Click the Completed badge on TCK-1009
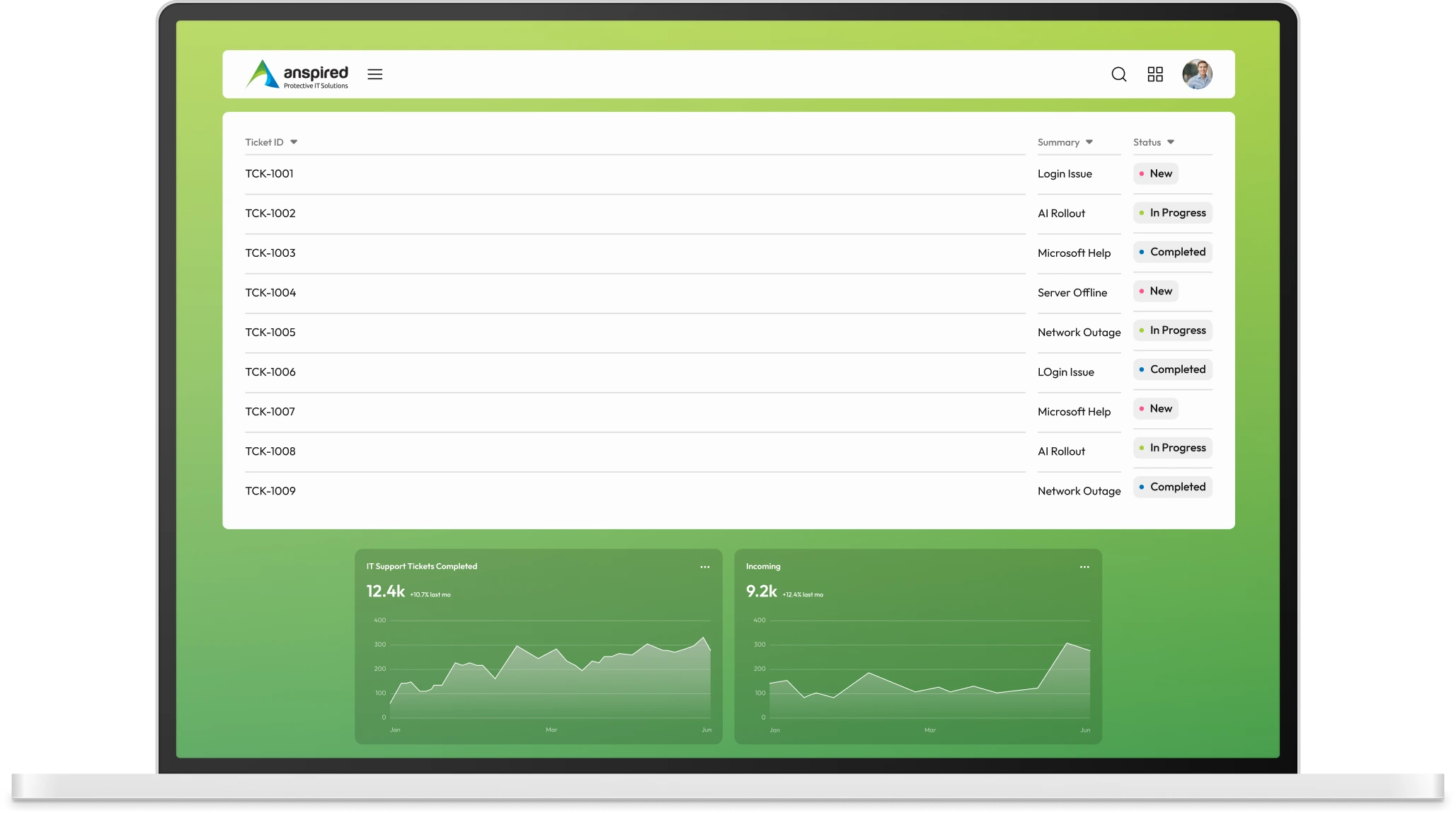The width and height of the screenshot is (1456, 813). pos(1173,487)
